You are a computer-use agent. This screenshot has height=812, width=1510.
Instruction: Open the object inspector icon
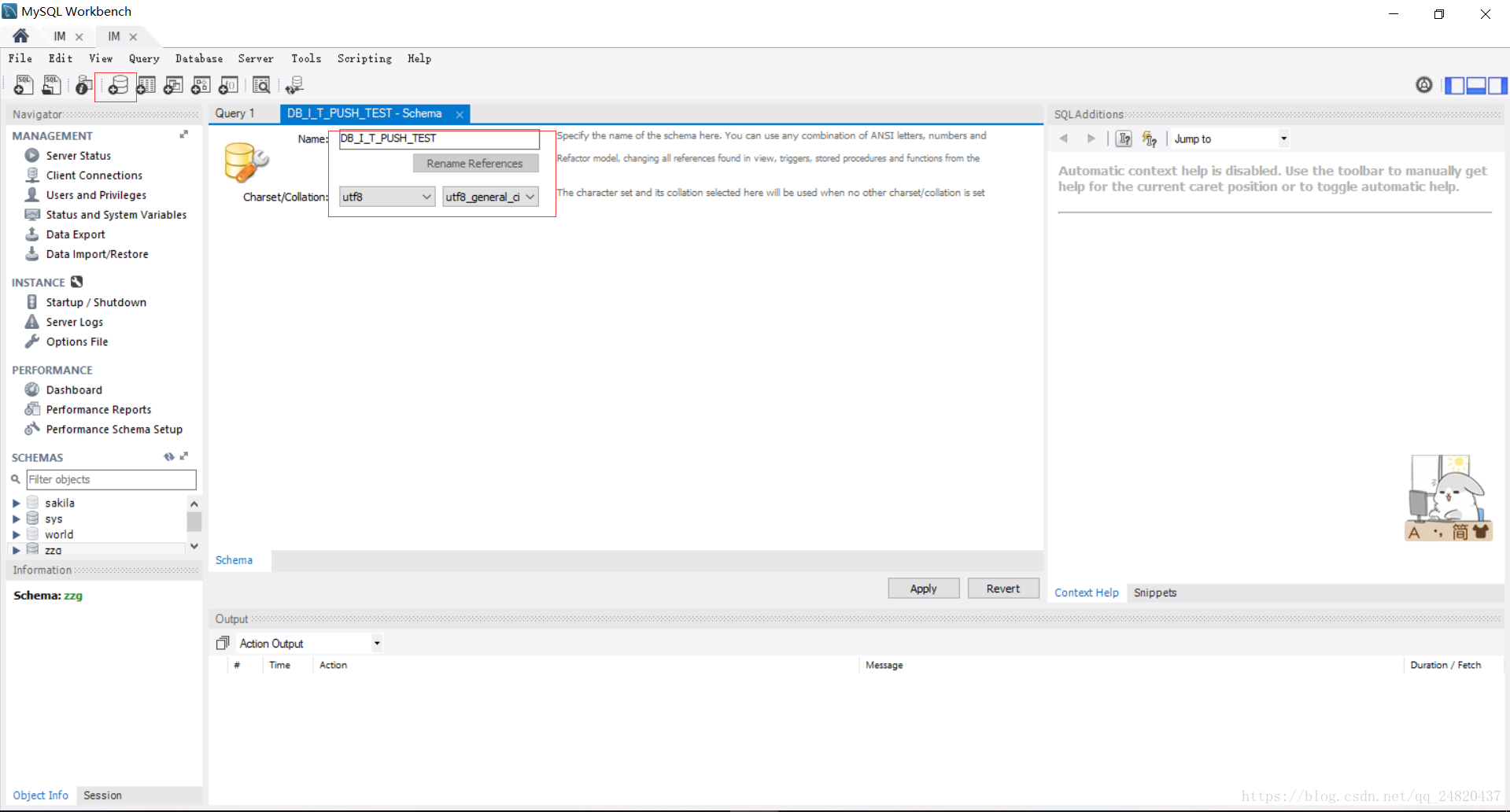pyautogui.click(x=83, y=85)
